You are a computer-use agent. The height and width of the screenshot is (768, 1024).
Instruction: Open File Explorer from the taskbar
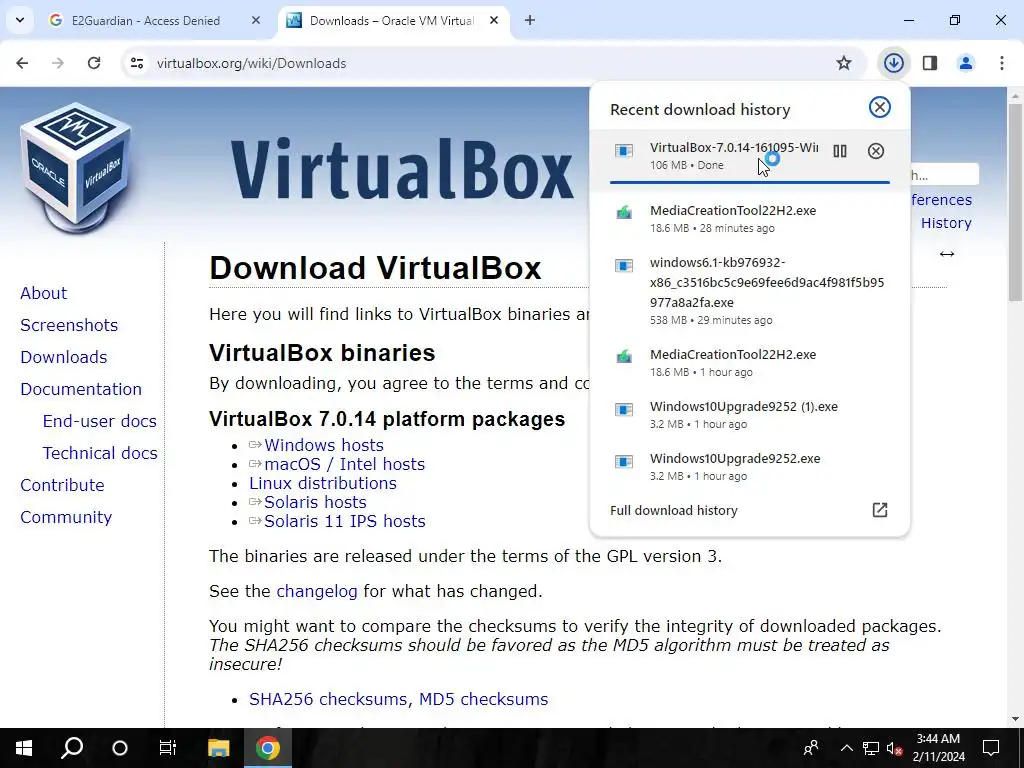219,748
